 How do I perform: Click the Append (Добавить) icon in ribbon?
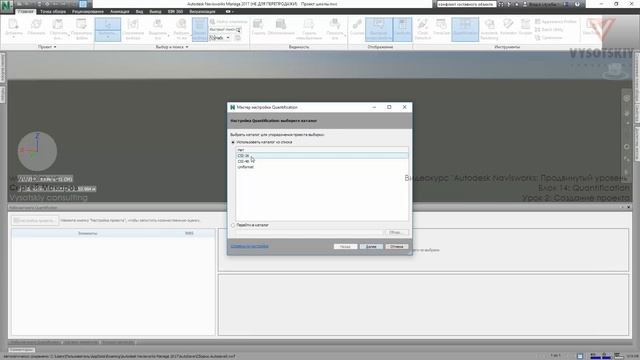pyautogui.click(x=13, y=25)
